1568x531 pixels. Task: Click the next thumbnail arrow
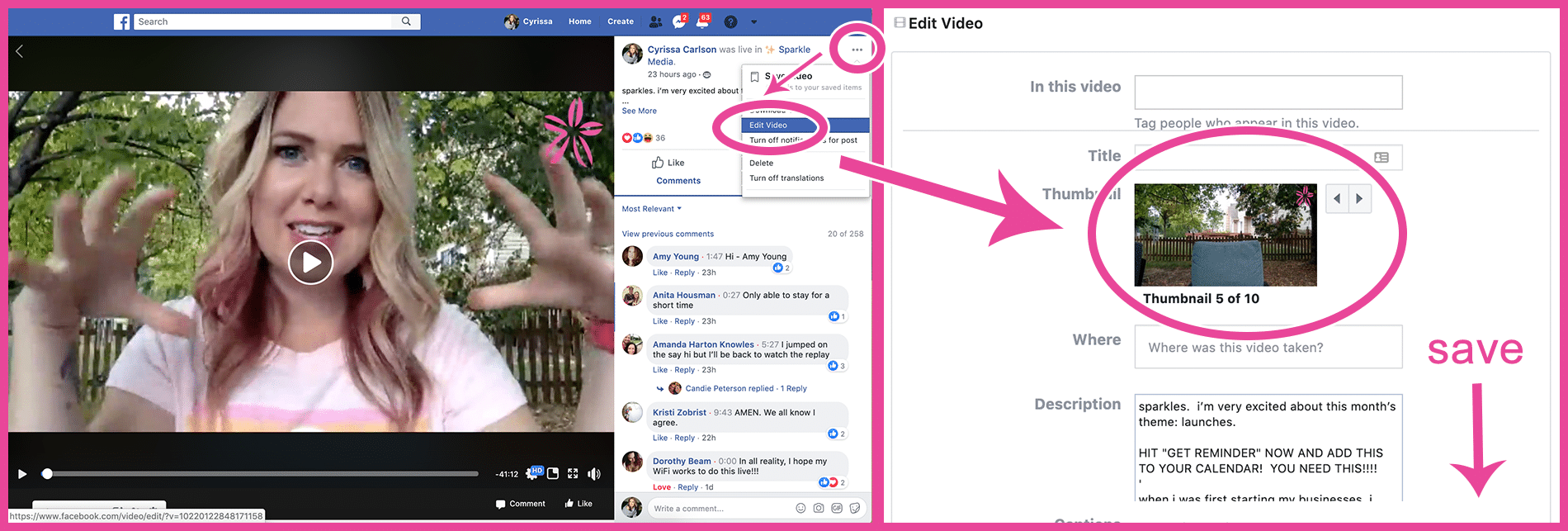[x=1360, y=199]
